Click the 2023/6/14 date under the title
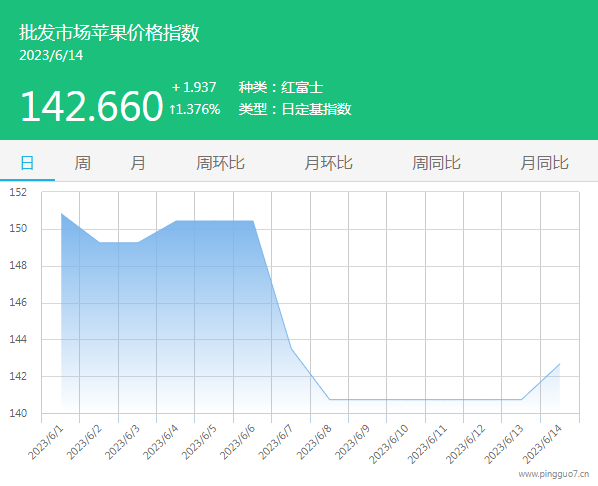 (51, 55)
